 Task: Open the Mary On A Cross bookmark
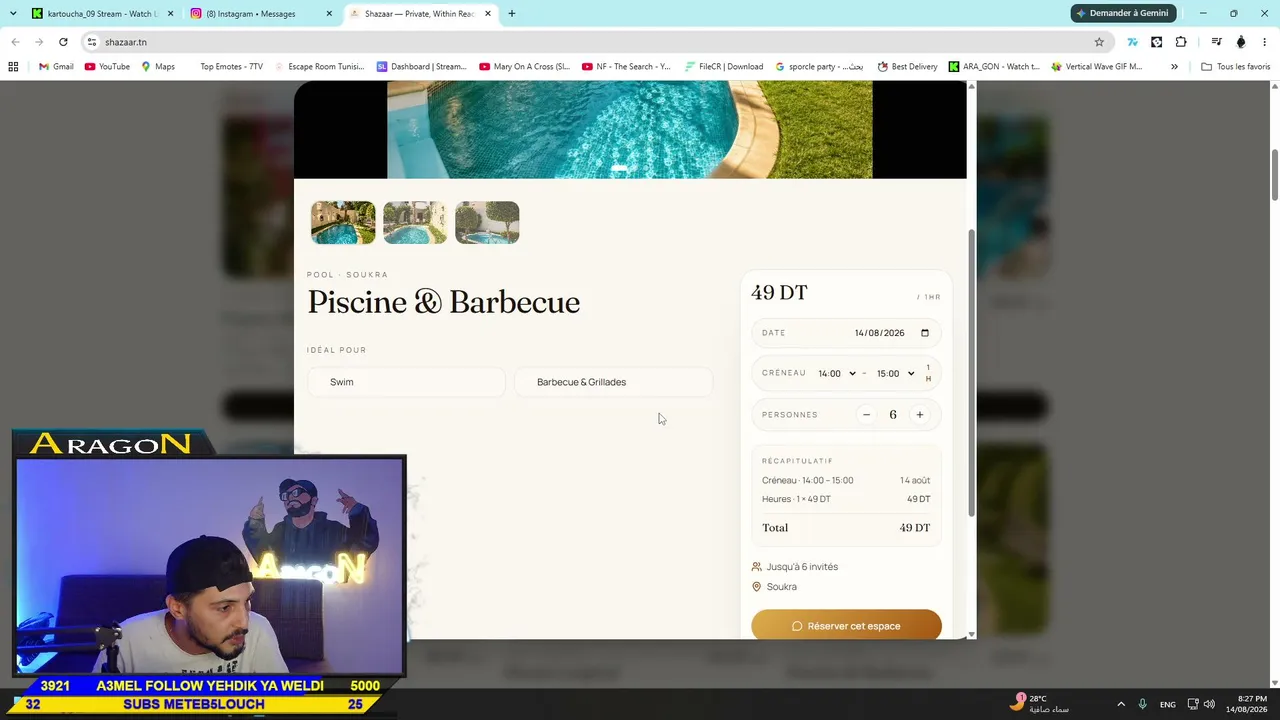pyautogui.click(x=525, y=67)
